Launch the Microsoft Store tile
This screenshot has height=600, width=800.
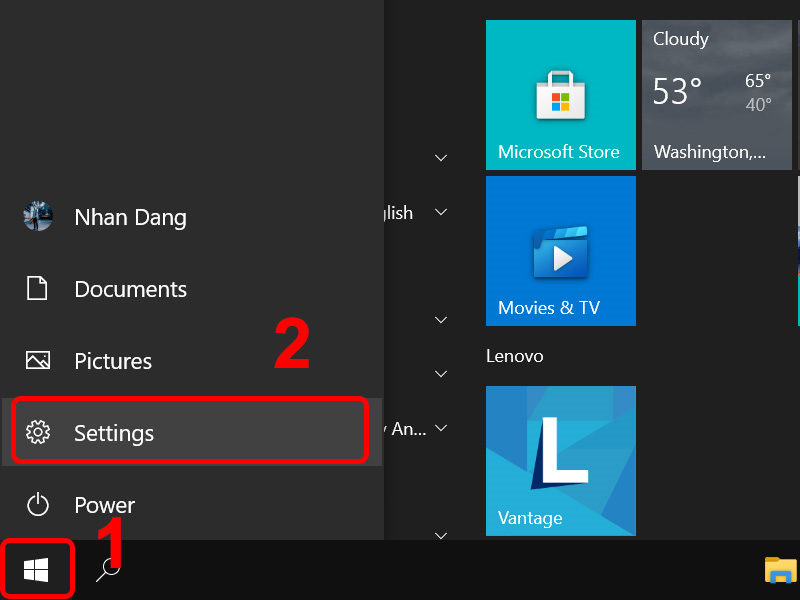(x=560, y=94)
